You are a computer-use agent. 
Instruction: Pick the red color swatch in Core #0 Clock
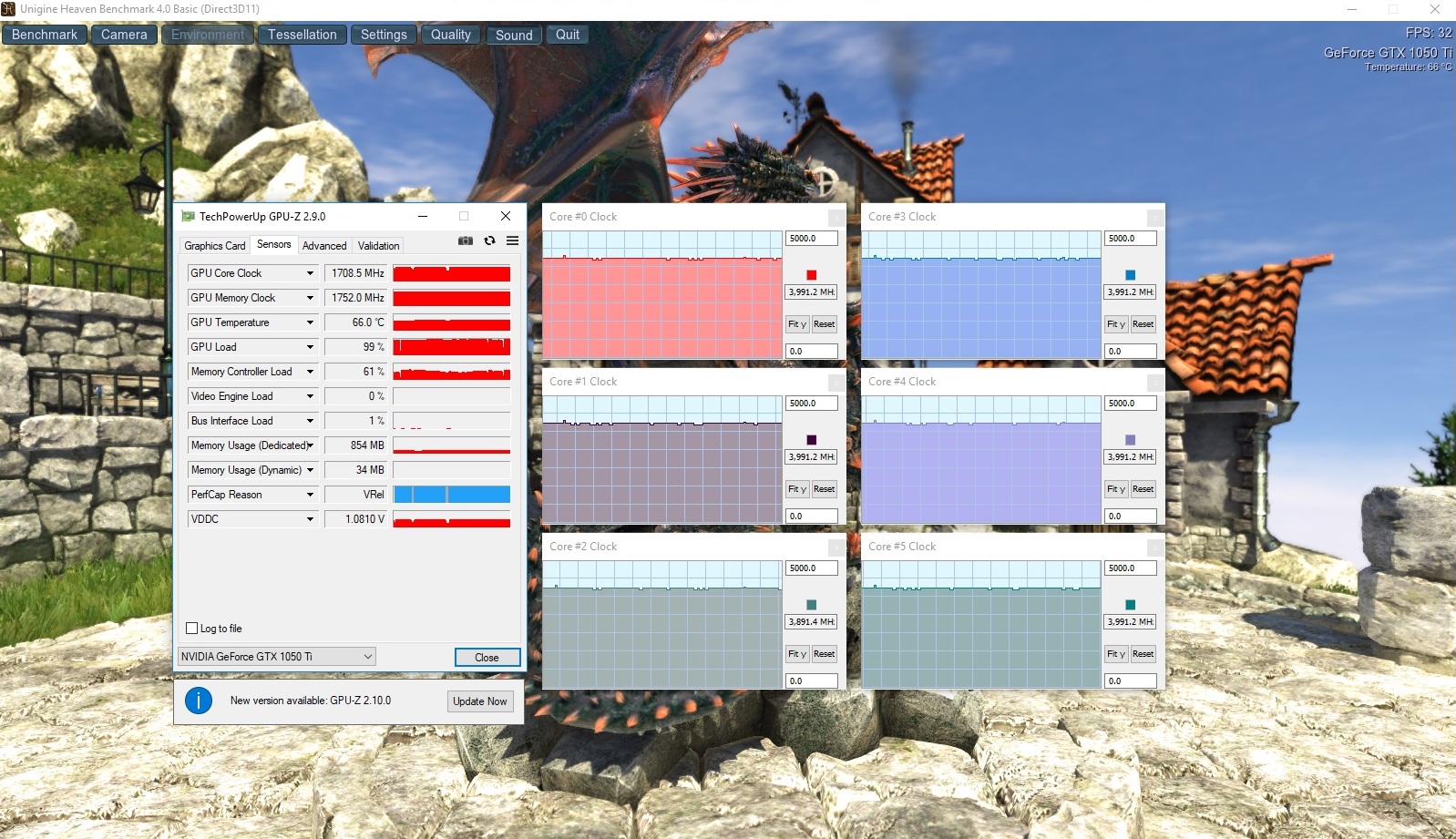click(811, 275)
